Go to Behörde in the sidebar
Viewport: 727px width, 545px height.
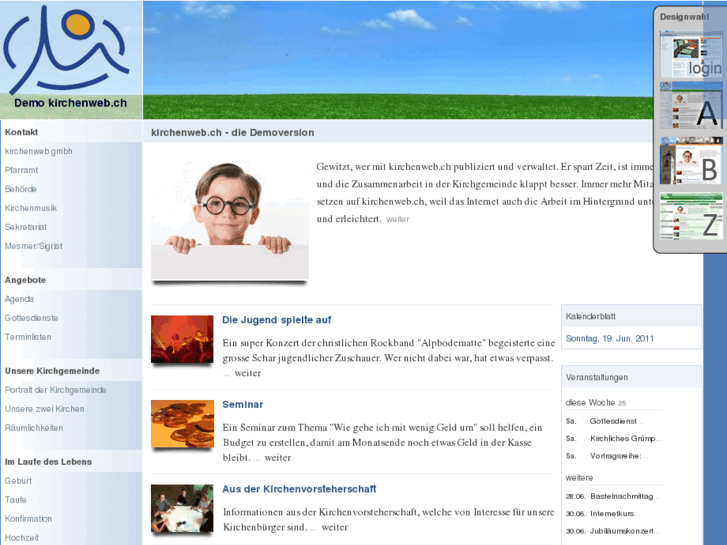click(x=21, y=189)
